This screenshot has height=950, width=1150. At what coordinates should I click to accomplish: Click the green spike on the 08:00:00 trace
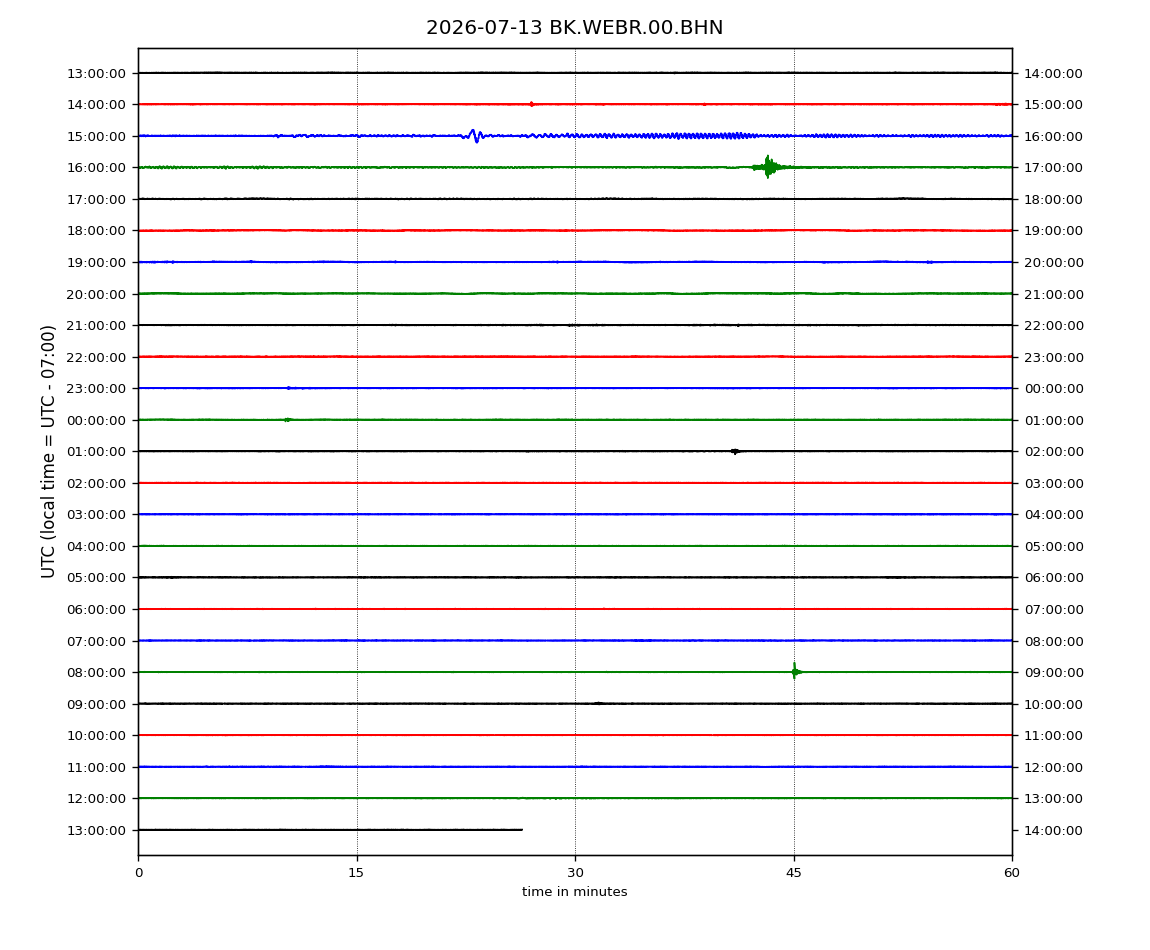click(795, 671)
